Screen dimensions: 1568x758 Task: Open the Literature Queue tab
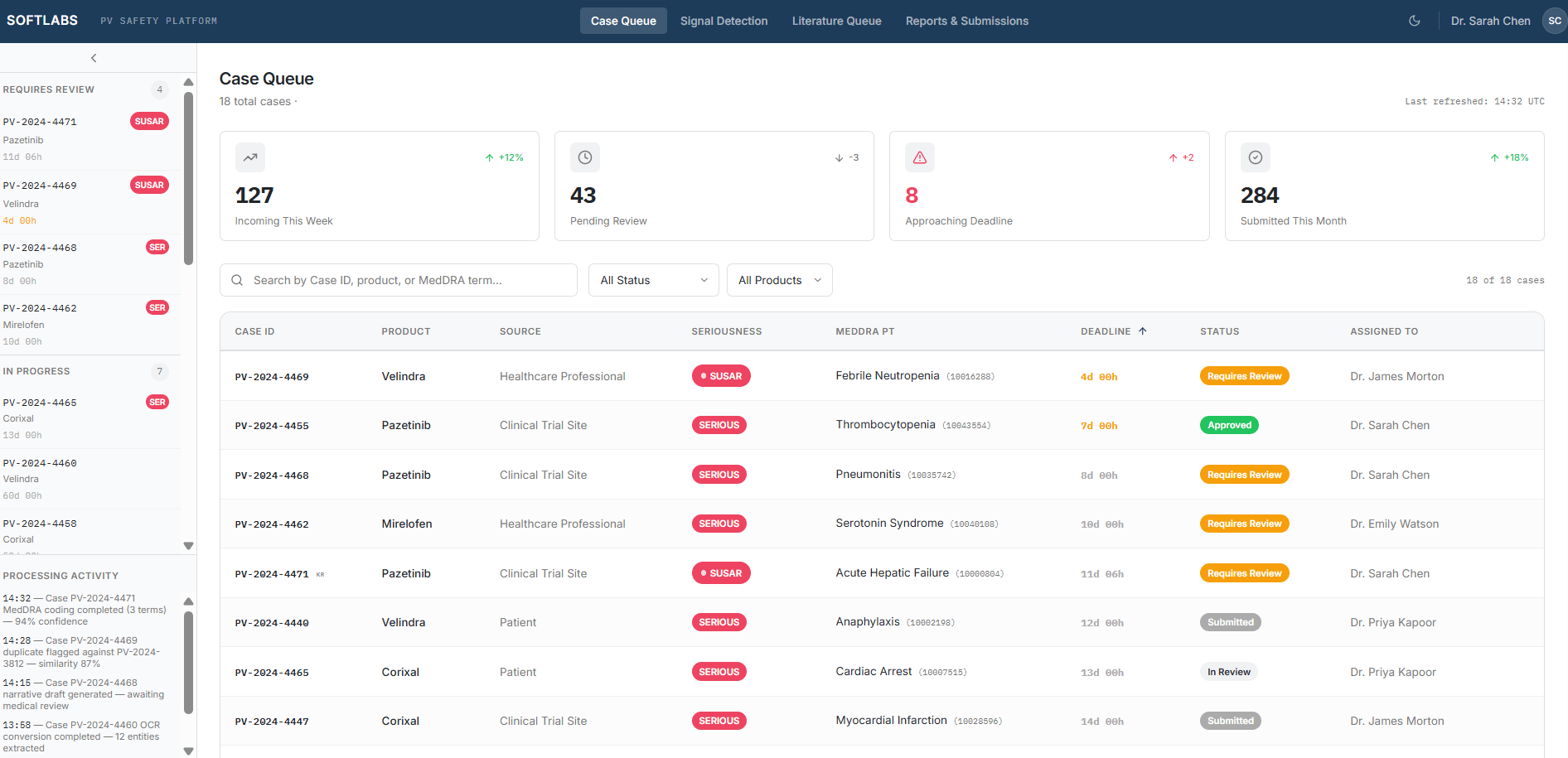(x=836, y=21)
